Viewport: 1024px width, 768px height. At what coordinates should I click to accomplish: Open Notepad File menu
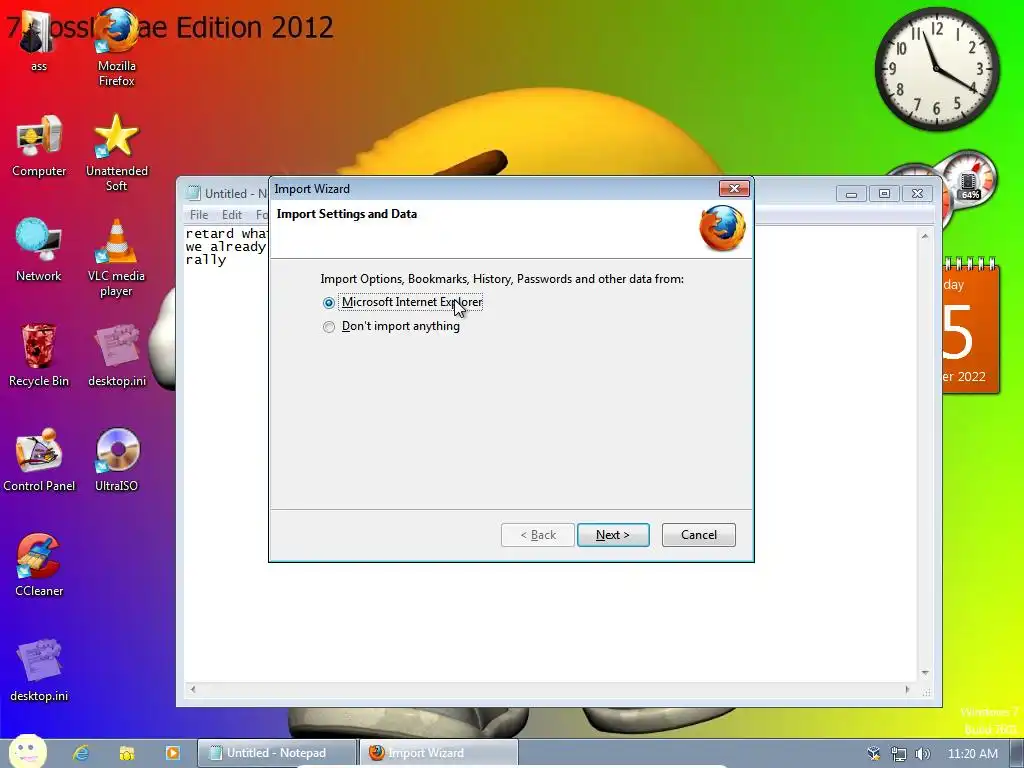(199, 215)
